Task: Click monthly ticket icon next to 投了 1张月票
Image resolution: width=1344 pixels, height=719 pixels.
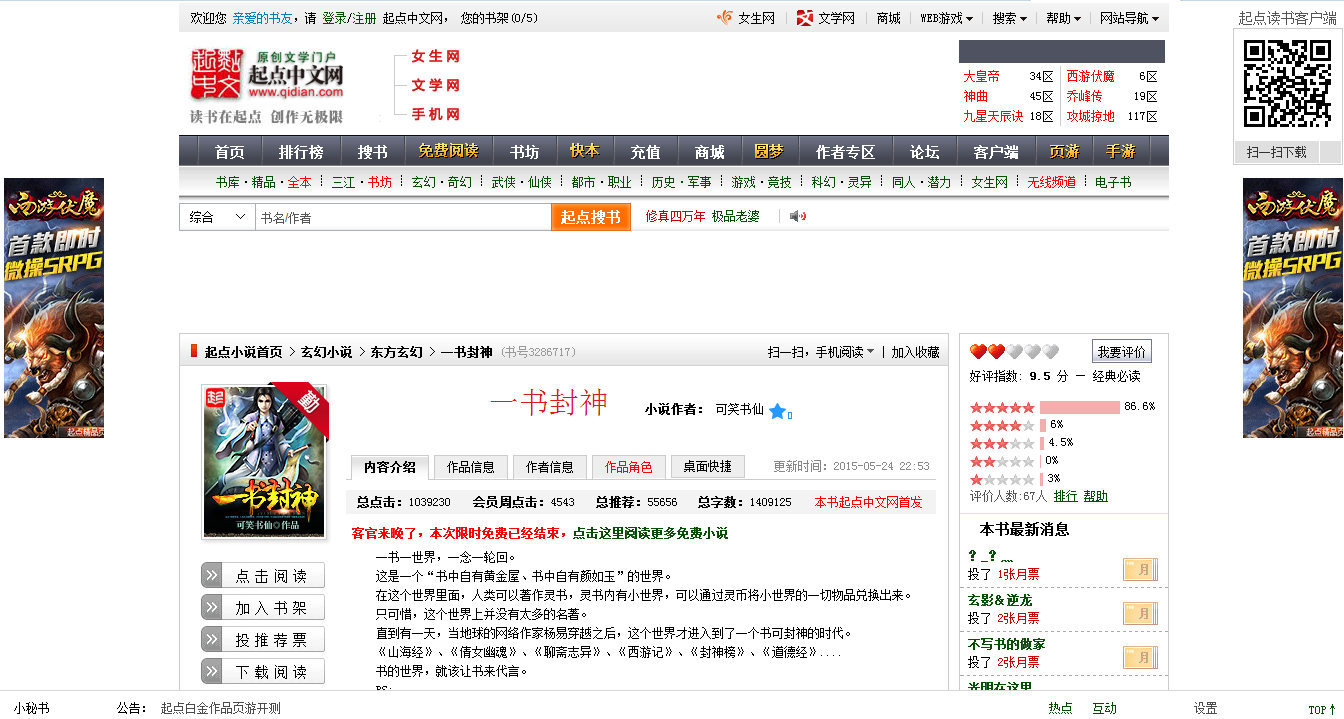Action: pyautogui.click(x=1139, y=570)
